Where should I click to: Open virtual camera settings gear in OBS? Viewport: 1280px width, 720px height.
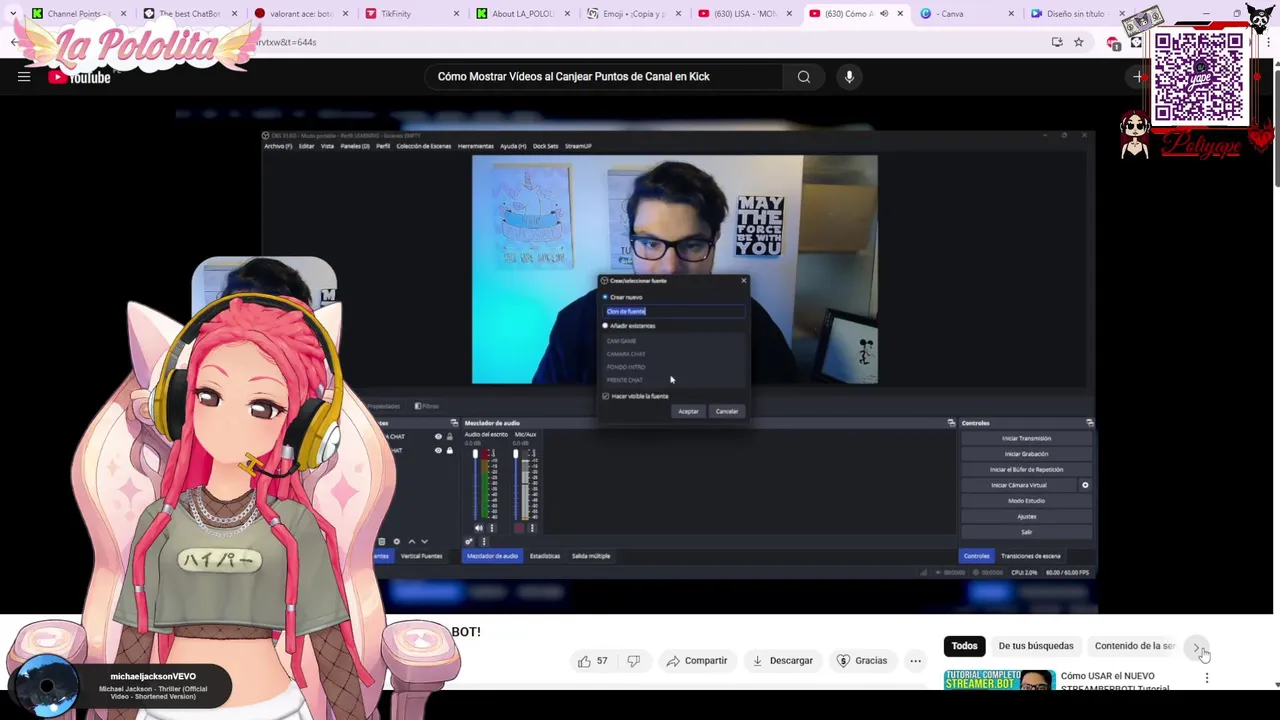pyautogui.click(x=1085, y=485)
